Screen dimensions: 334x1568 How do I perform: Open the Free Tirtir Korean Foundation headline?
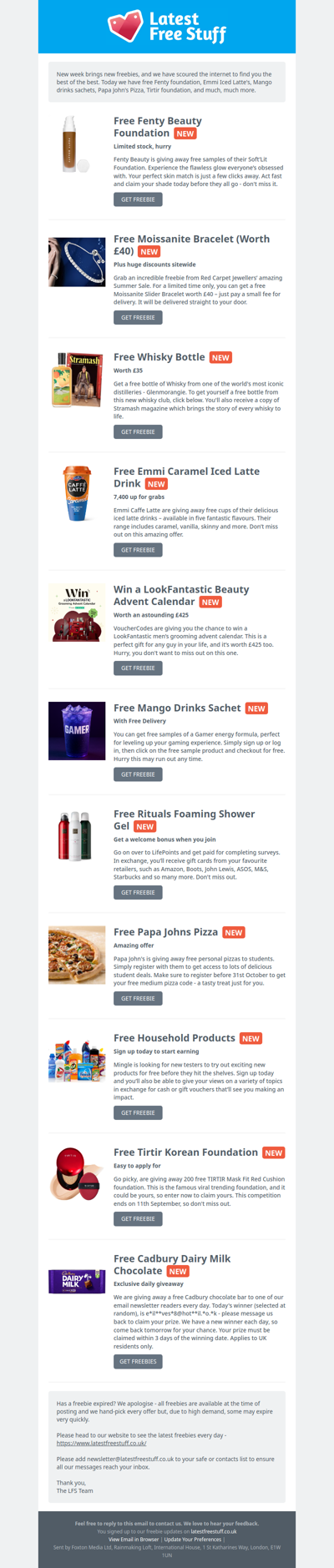point(185,1152)
